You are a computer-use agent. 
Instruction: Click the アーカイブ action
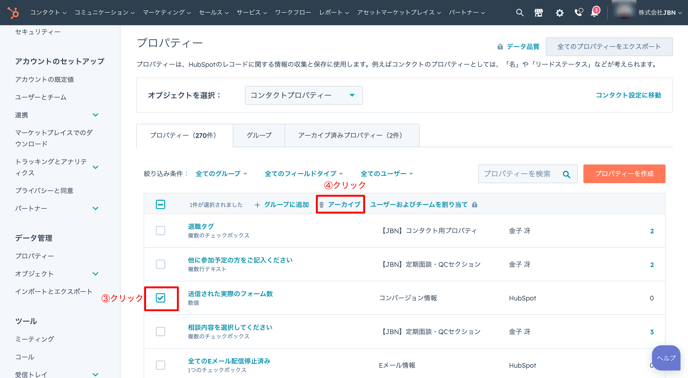340,205
